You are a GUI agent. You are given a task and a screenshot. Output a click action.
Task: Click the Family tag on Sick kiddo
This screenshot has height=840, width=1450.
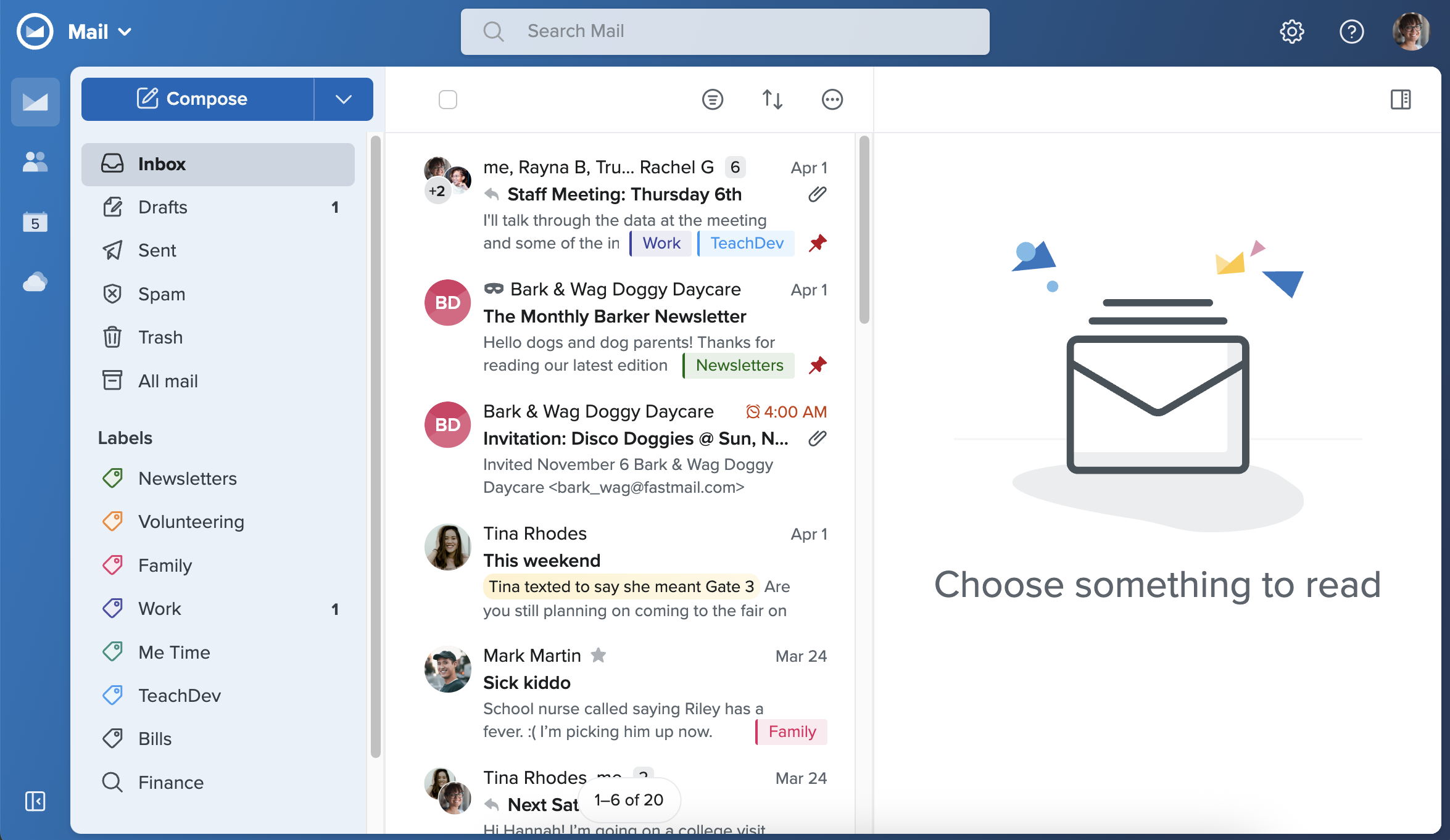click(792, 732)
